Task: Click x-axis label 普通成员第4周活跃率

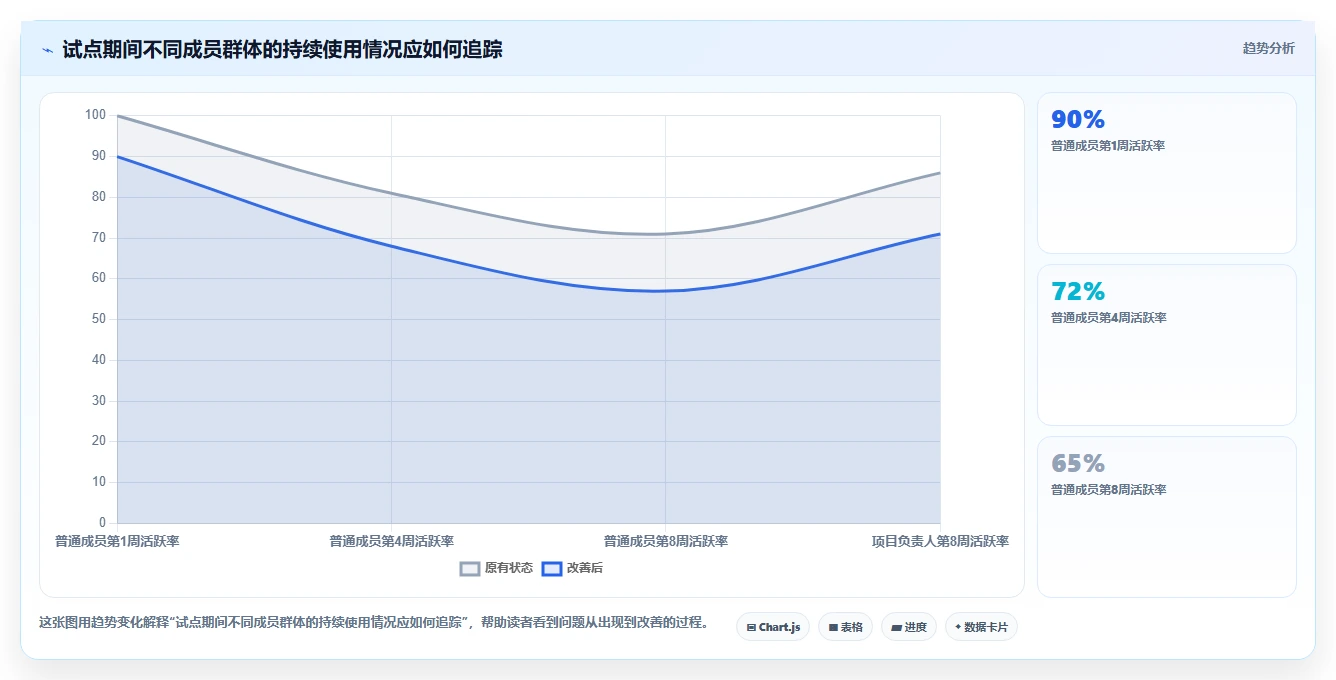Action: 391,541
